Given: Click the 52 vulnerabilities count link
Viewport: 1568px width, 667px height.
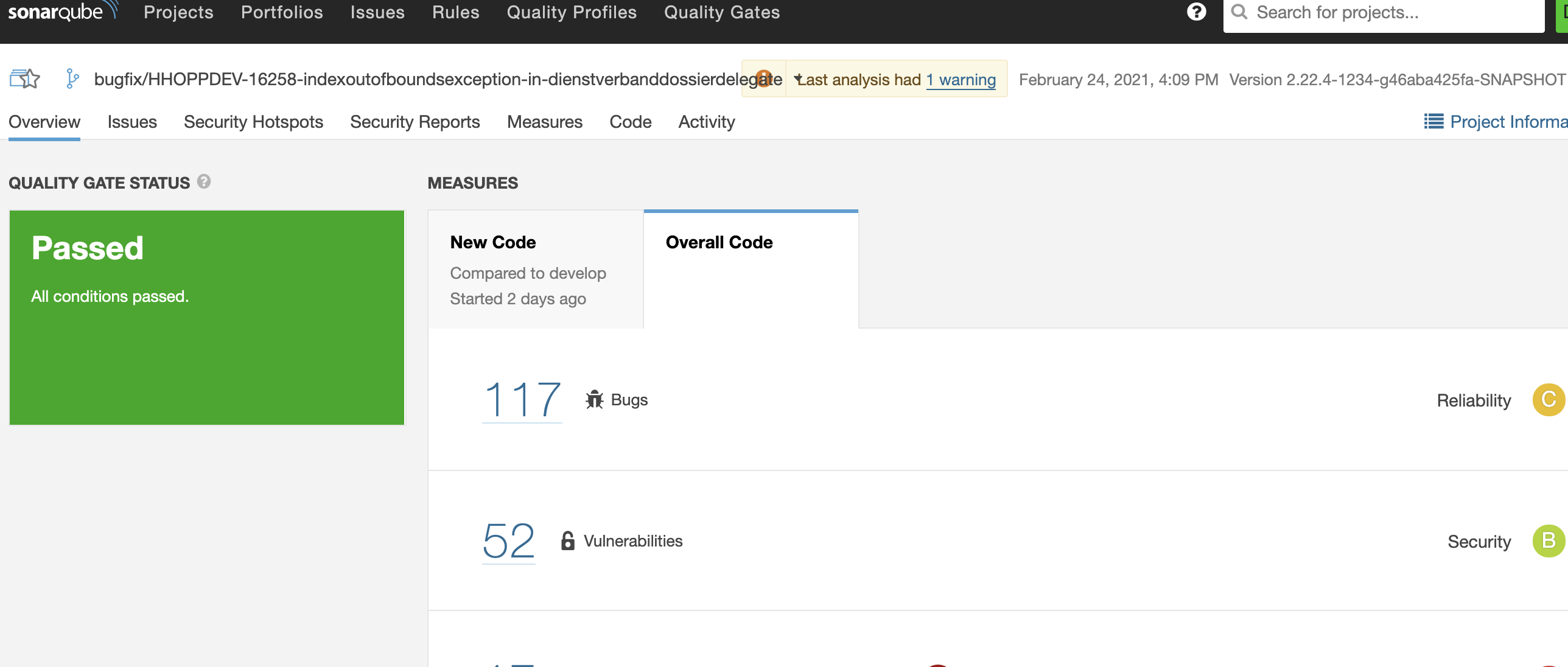Looking at the screenshot, I should coord(508,541).
